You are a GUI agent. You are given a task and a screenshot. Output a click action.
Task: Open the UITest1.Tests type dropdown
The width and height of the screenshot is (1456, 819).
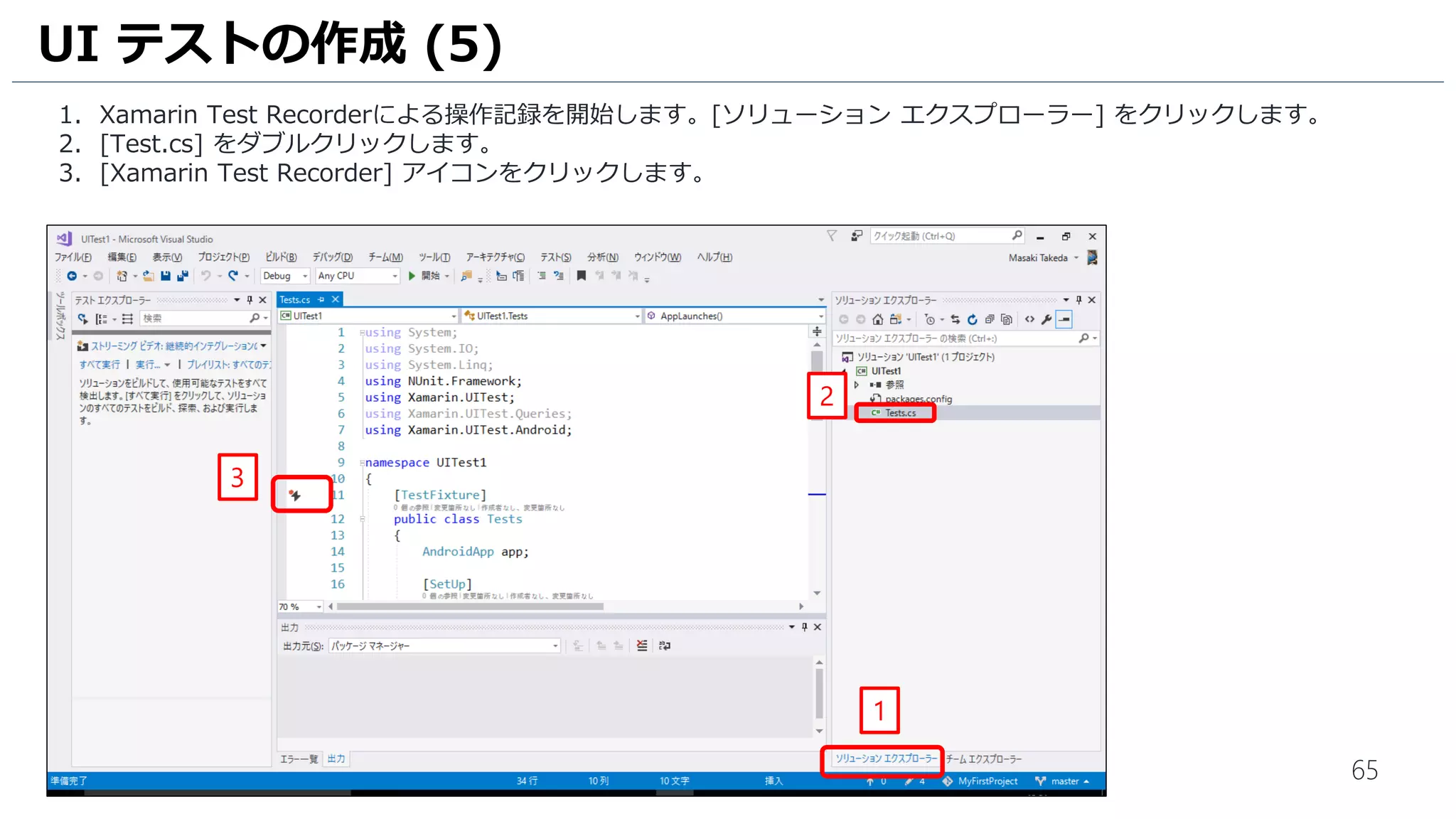click(552, 316)
